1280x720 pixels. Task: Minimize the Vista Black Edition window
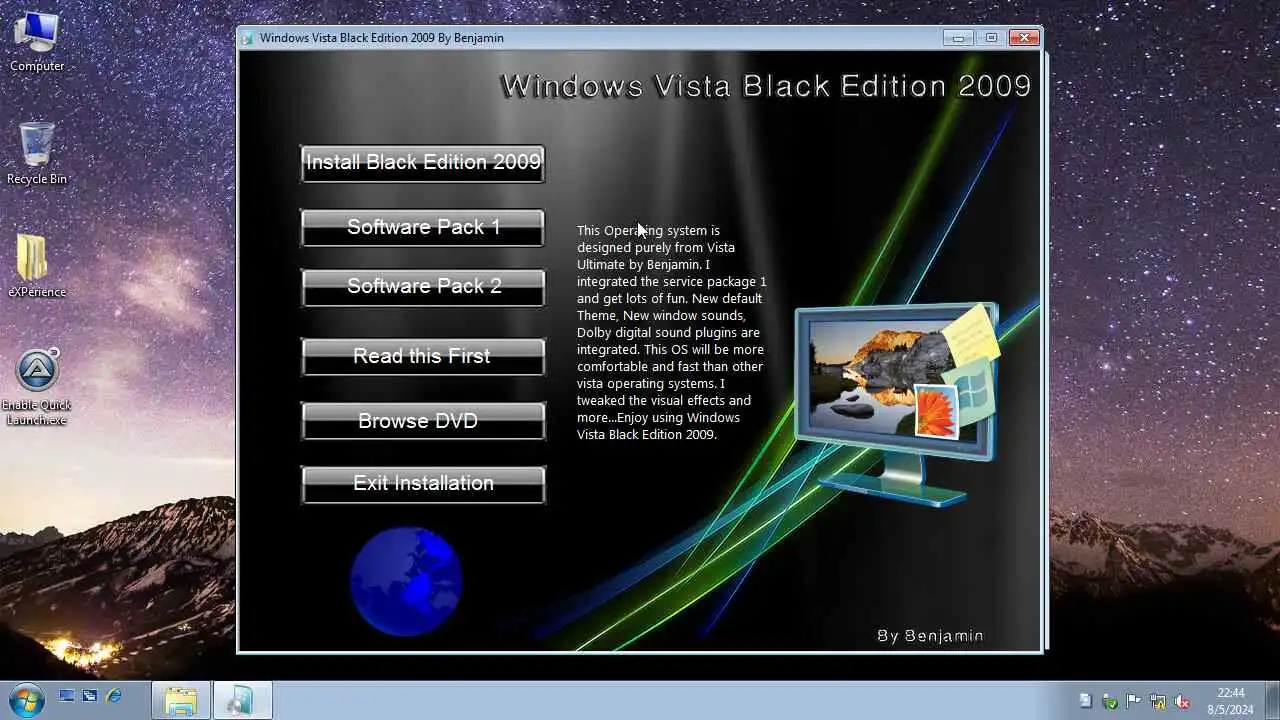click(958, 38)
